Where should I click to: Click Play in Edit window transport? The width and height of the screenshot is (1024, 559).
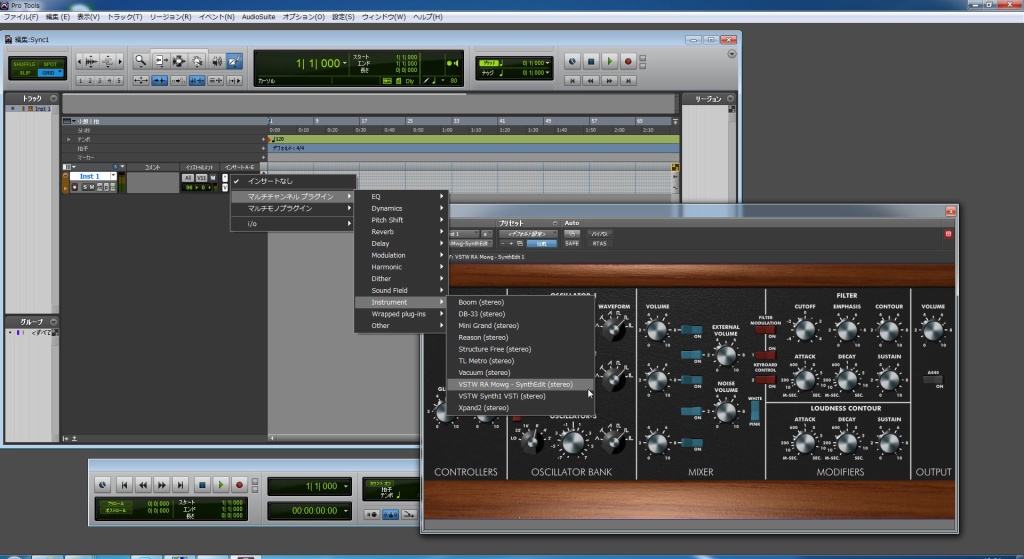coord(610,61)
